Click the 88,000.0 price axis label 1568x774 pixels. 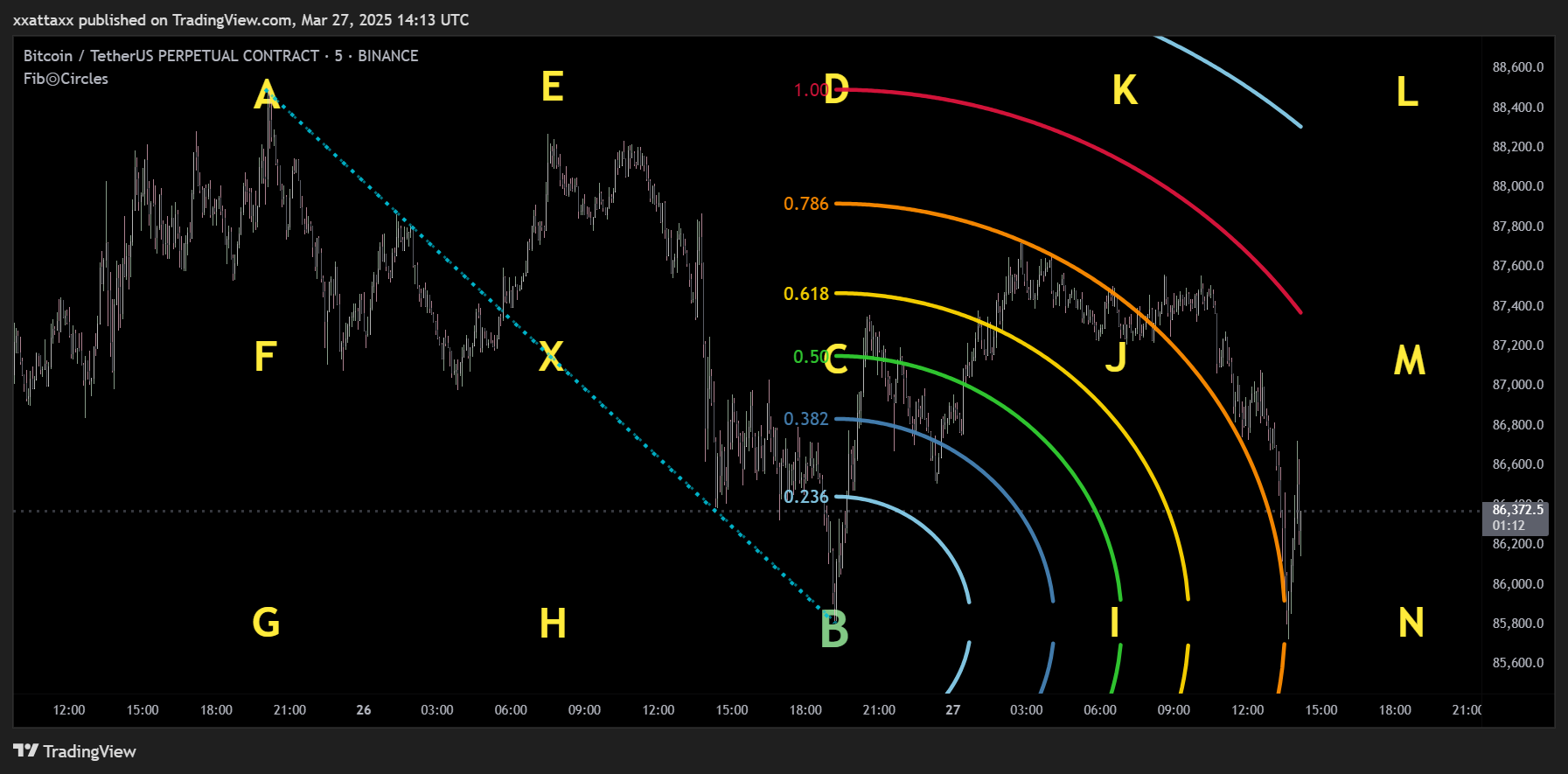pos(1518,186)
